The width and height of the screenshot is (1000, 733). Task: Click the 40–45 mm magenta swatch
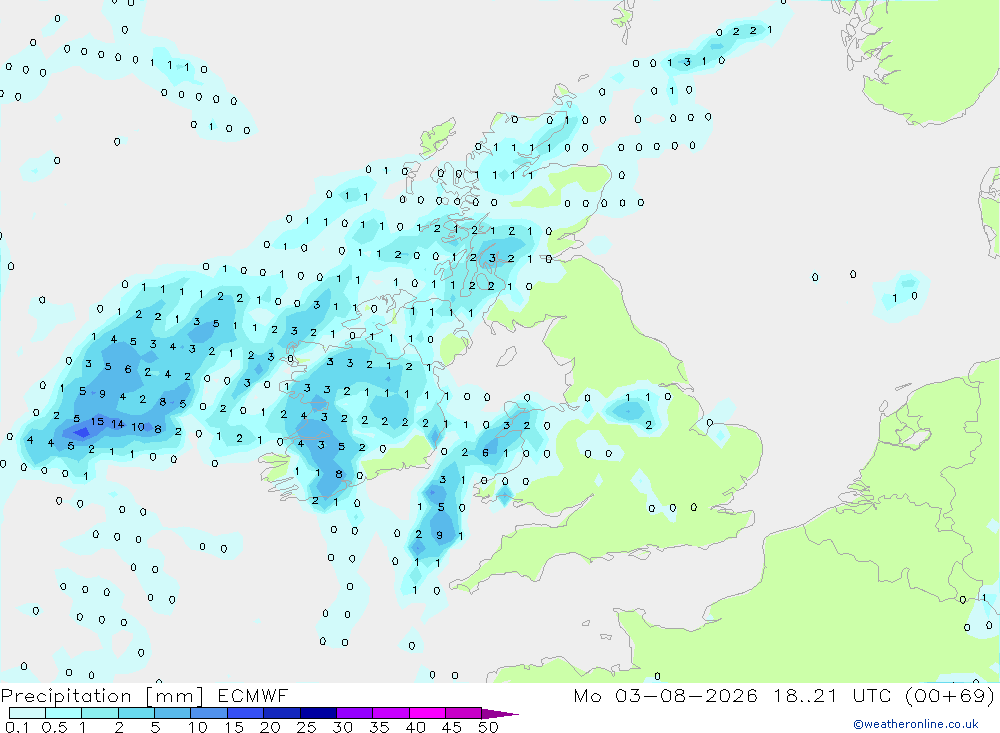click(427, 713)
